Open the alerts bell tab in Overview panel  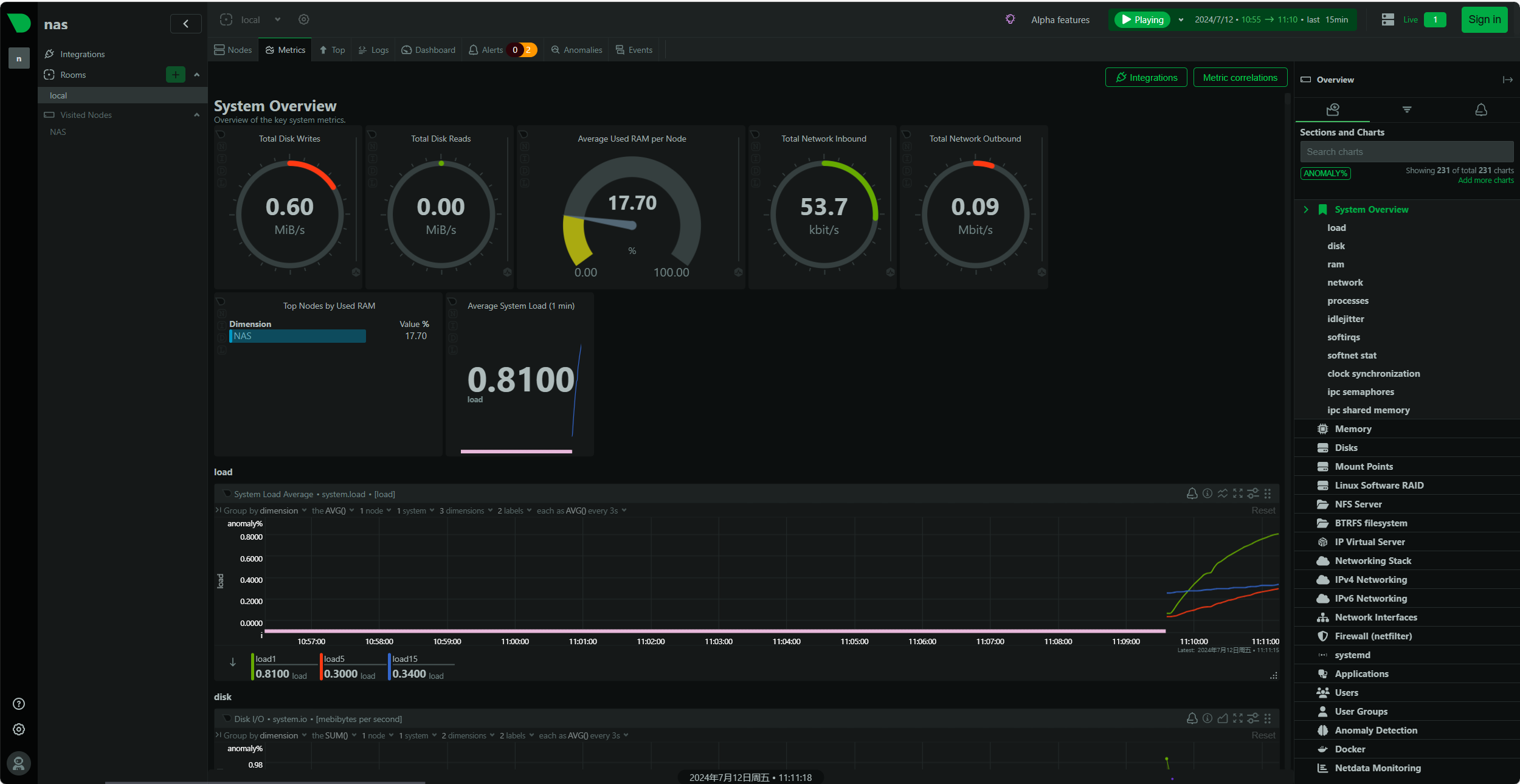point(1481,110)
